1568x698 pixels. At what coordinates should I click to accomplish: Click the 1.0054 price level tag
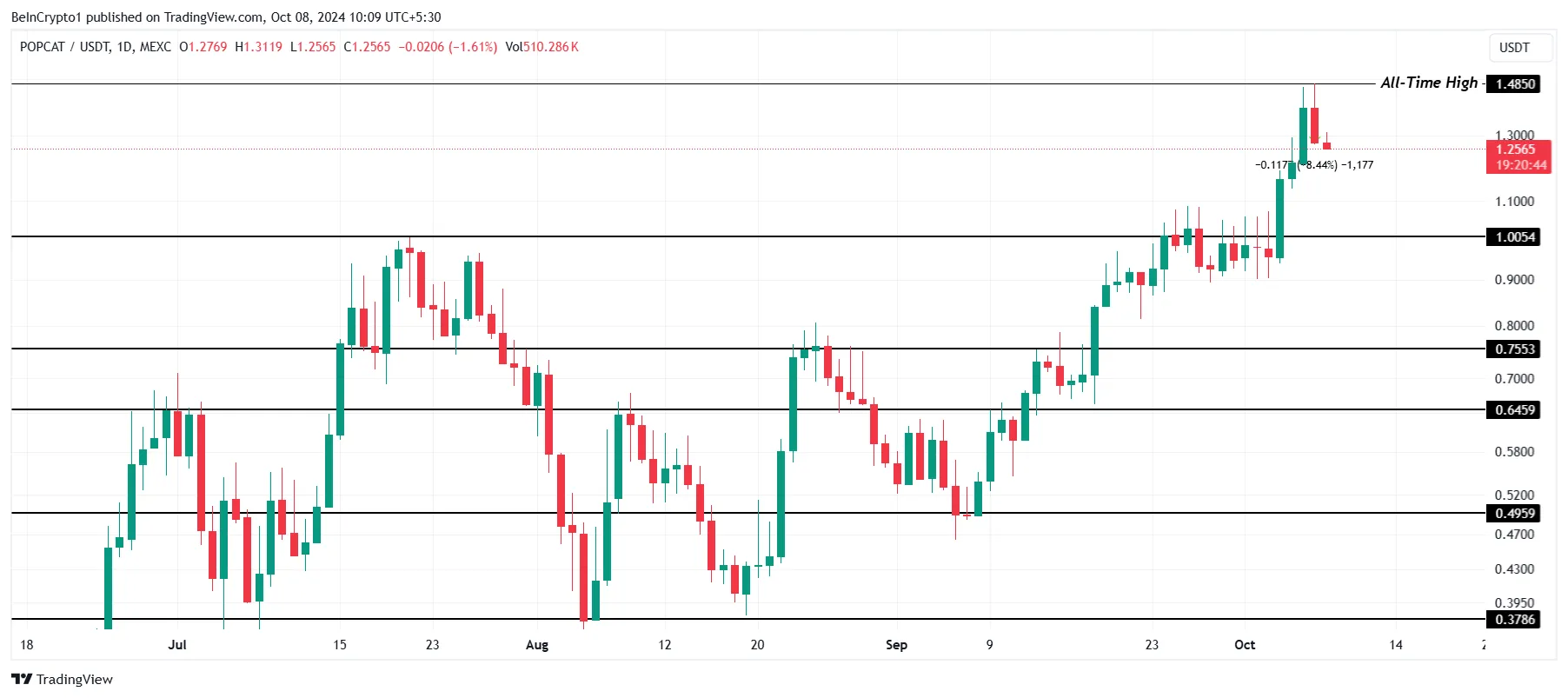[1515, 237]
